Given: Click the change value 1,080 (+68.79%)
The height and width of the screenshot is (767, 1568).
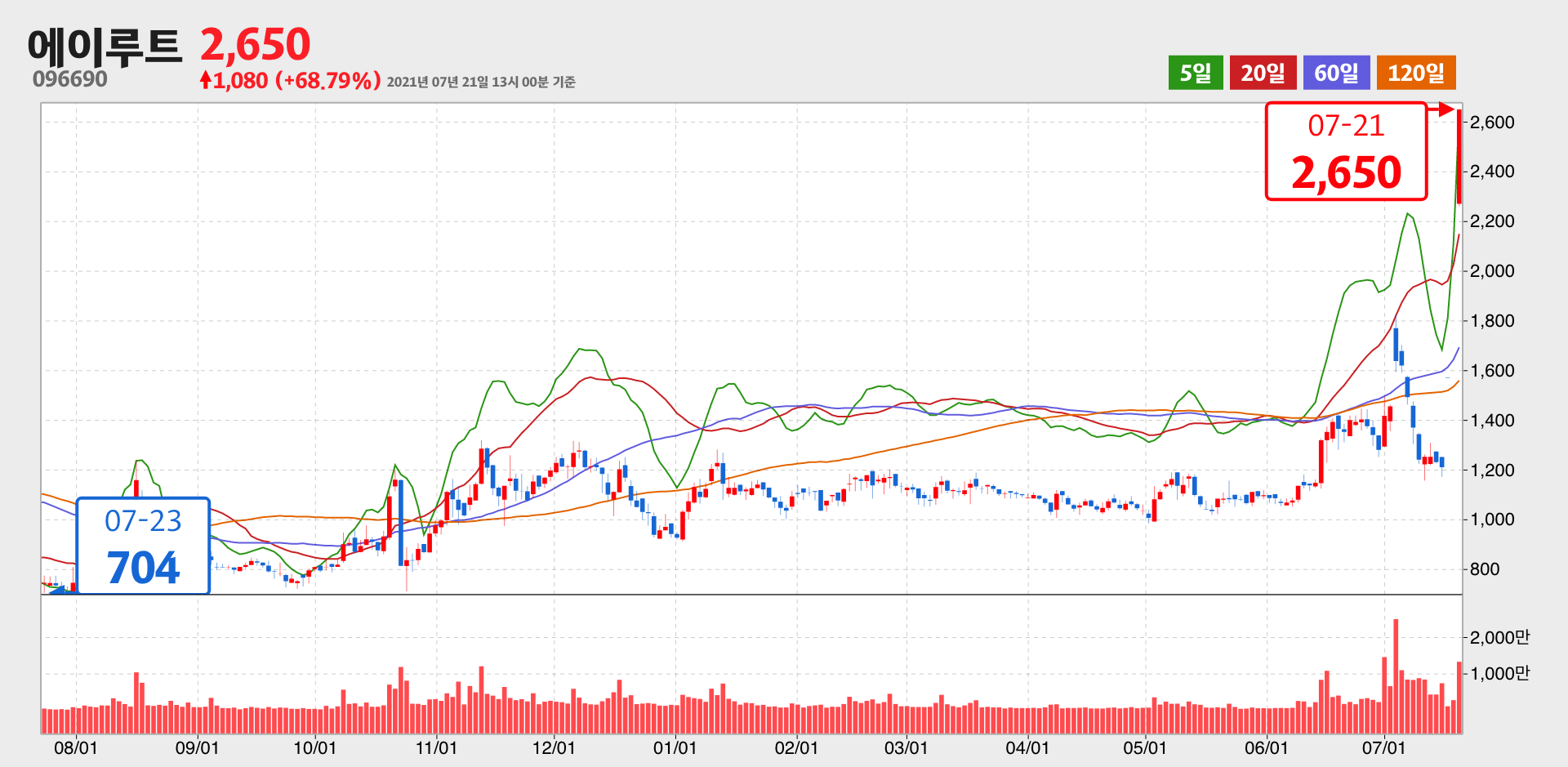Looking at the screenshot, I should (x=297, y=80).
